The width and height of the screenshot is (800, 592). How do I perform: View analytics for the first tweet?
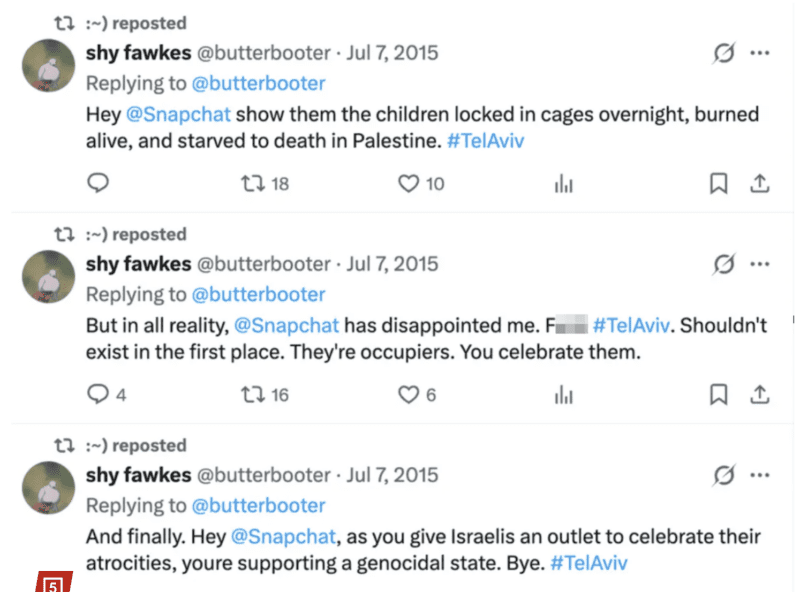(564, 183)
